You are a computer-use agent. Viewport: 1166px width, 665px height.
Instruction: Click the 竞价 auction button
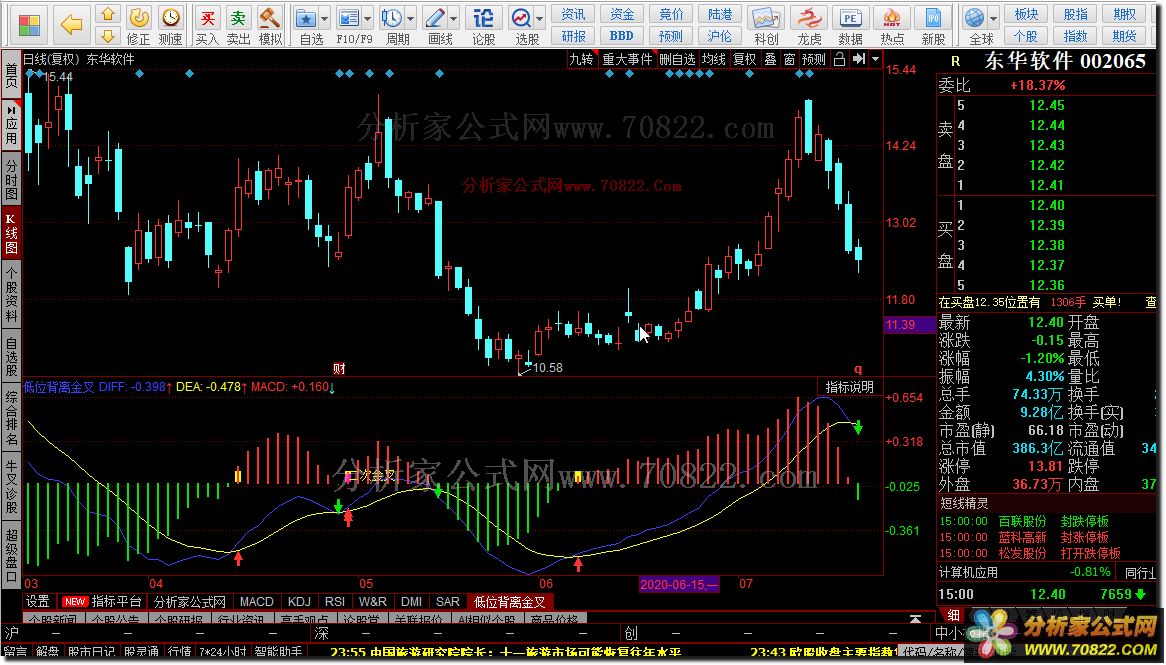coord(671,14)
